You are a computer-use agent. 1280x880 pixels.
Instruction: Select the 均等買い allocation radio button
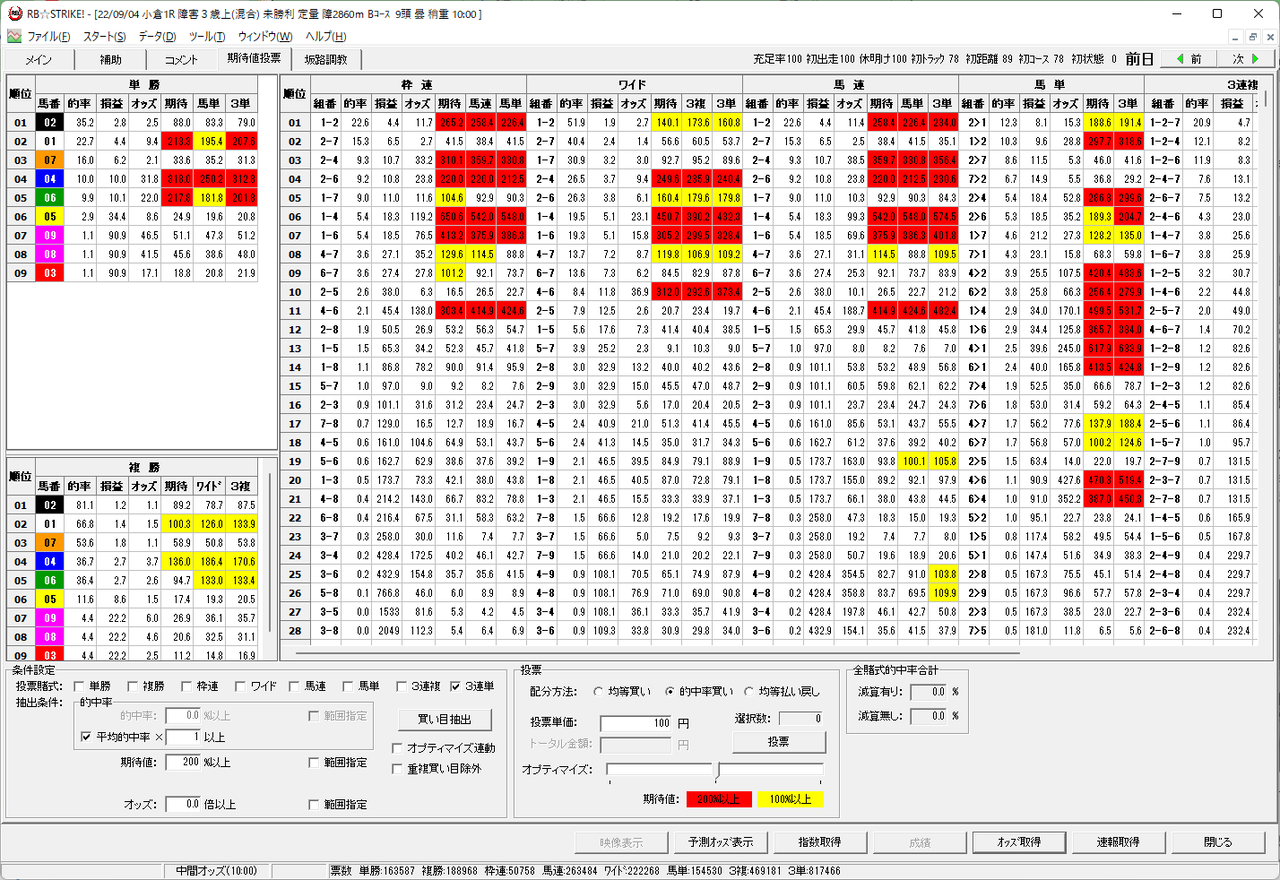[599, 691]
